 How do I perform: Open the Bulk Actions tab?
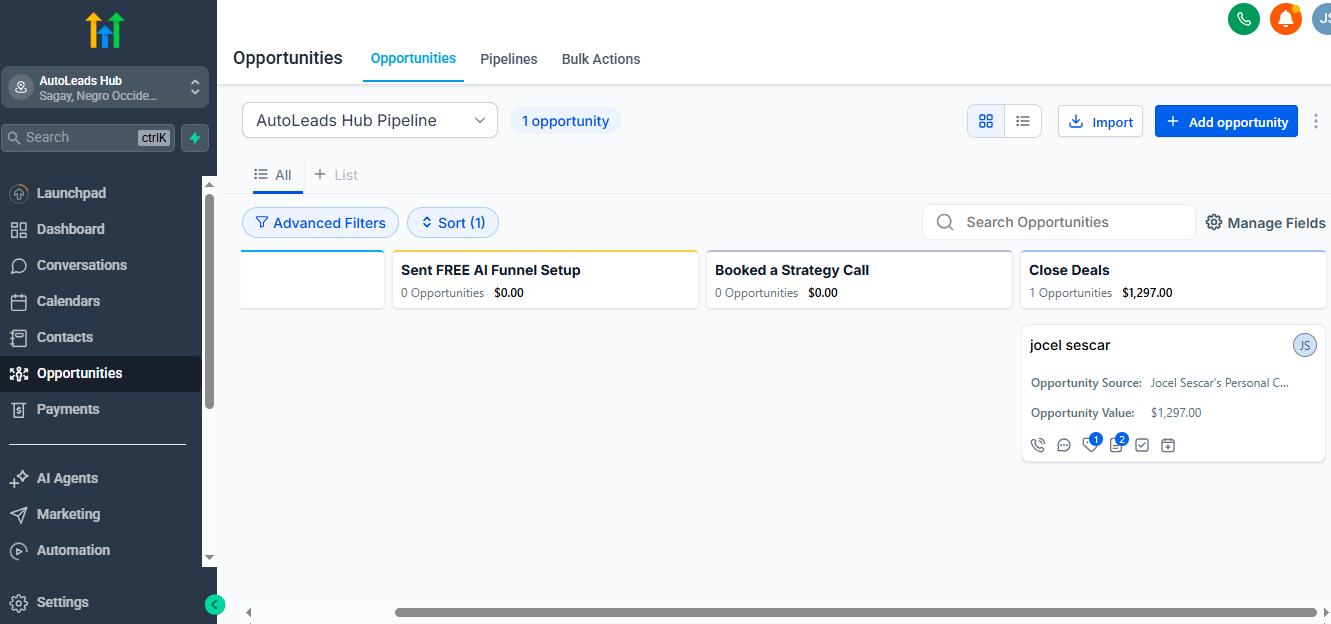[x=600, y=59]
